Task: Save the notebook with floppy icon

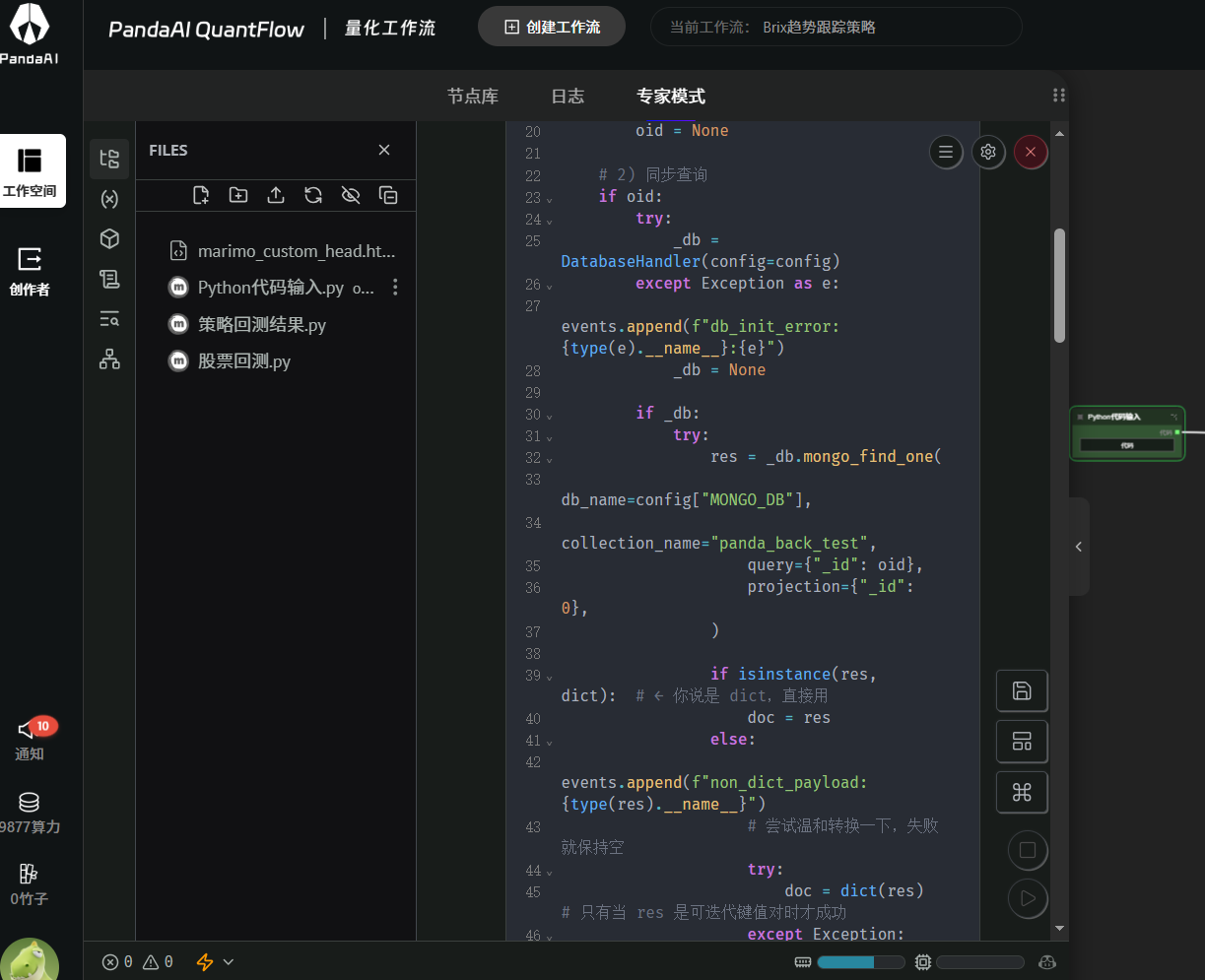Action: point(1022,690)
